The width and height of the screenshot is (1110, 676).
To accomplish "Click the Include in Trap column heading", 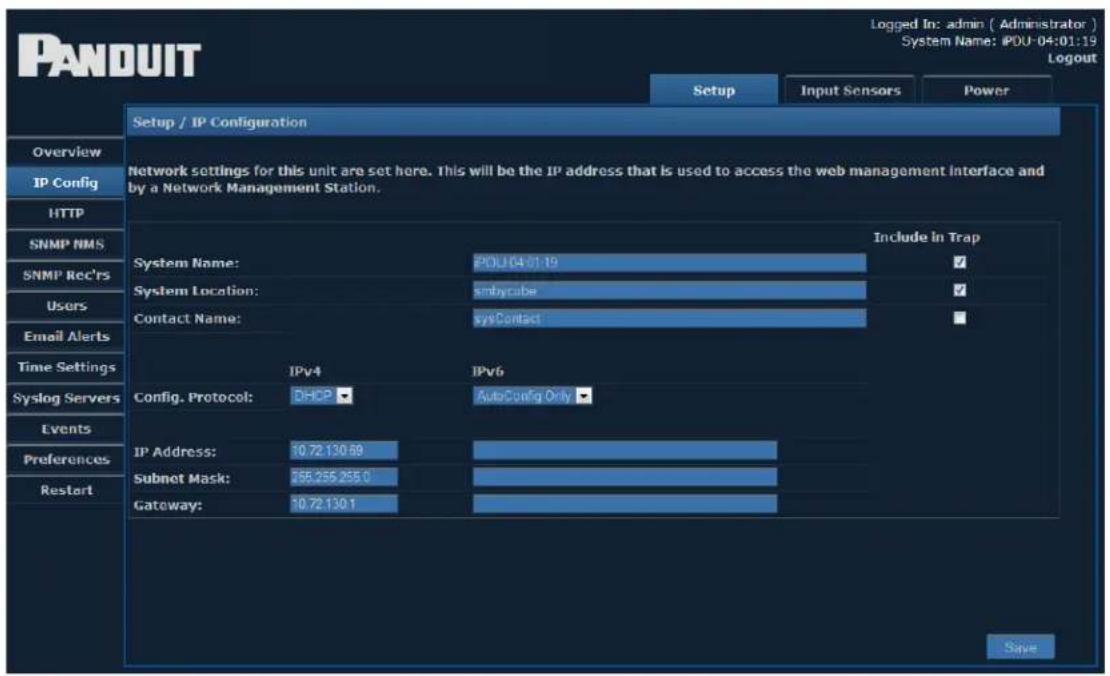I will coord(927,237).
